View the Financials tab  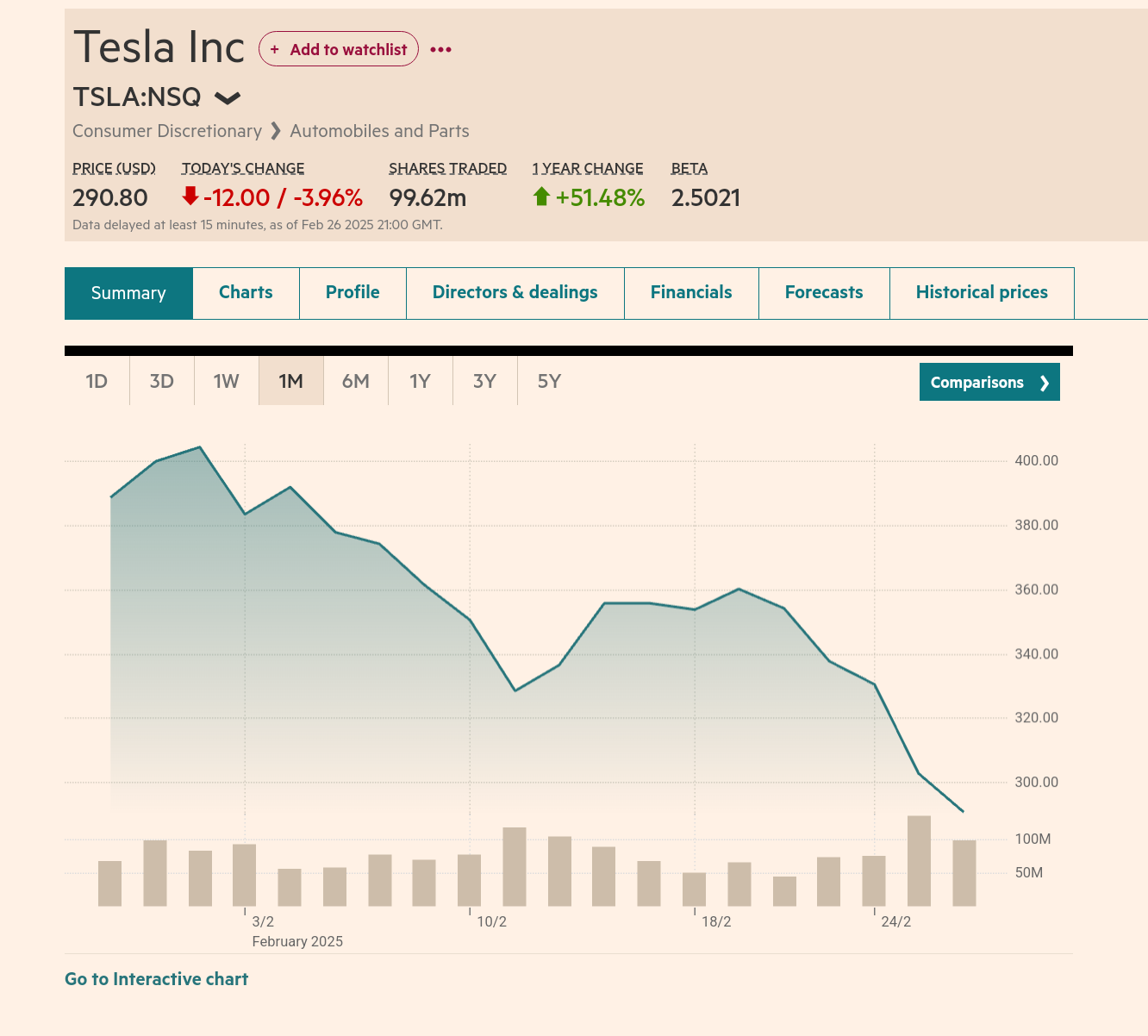tap(691, 292)
